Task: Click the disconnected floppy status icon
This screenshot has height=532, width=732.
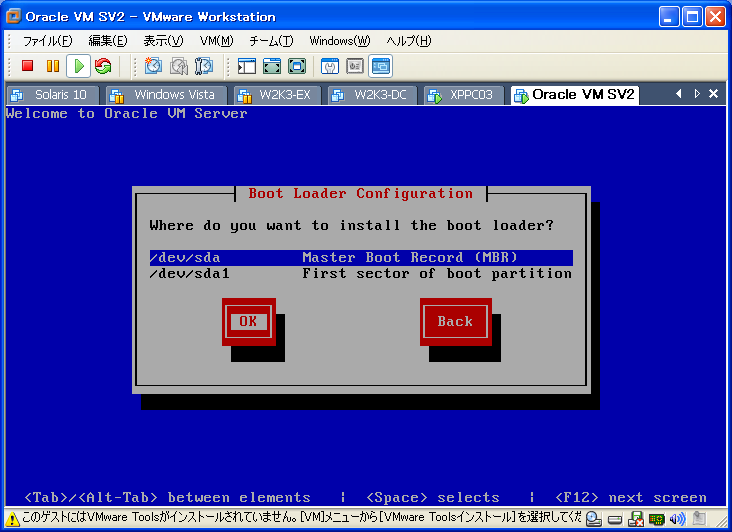Action: (x=635, y=518)
